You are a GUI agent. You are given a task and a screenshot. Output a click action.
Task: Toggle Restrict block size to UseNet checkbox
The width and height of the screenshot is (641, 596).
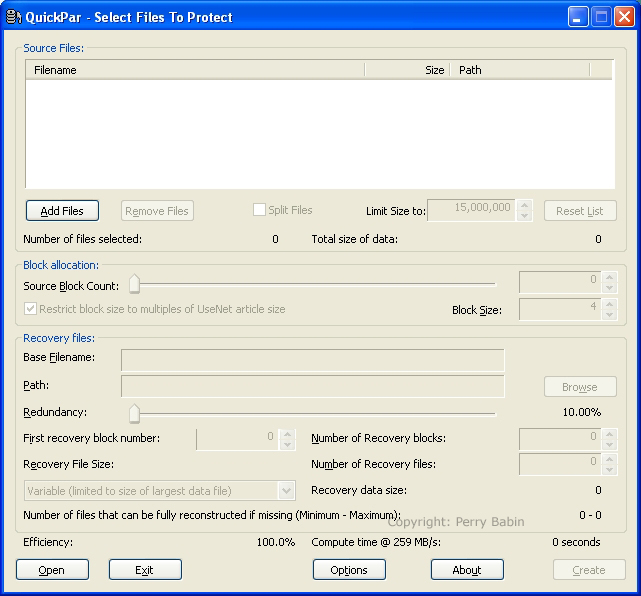tap(30, 308)
